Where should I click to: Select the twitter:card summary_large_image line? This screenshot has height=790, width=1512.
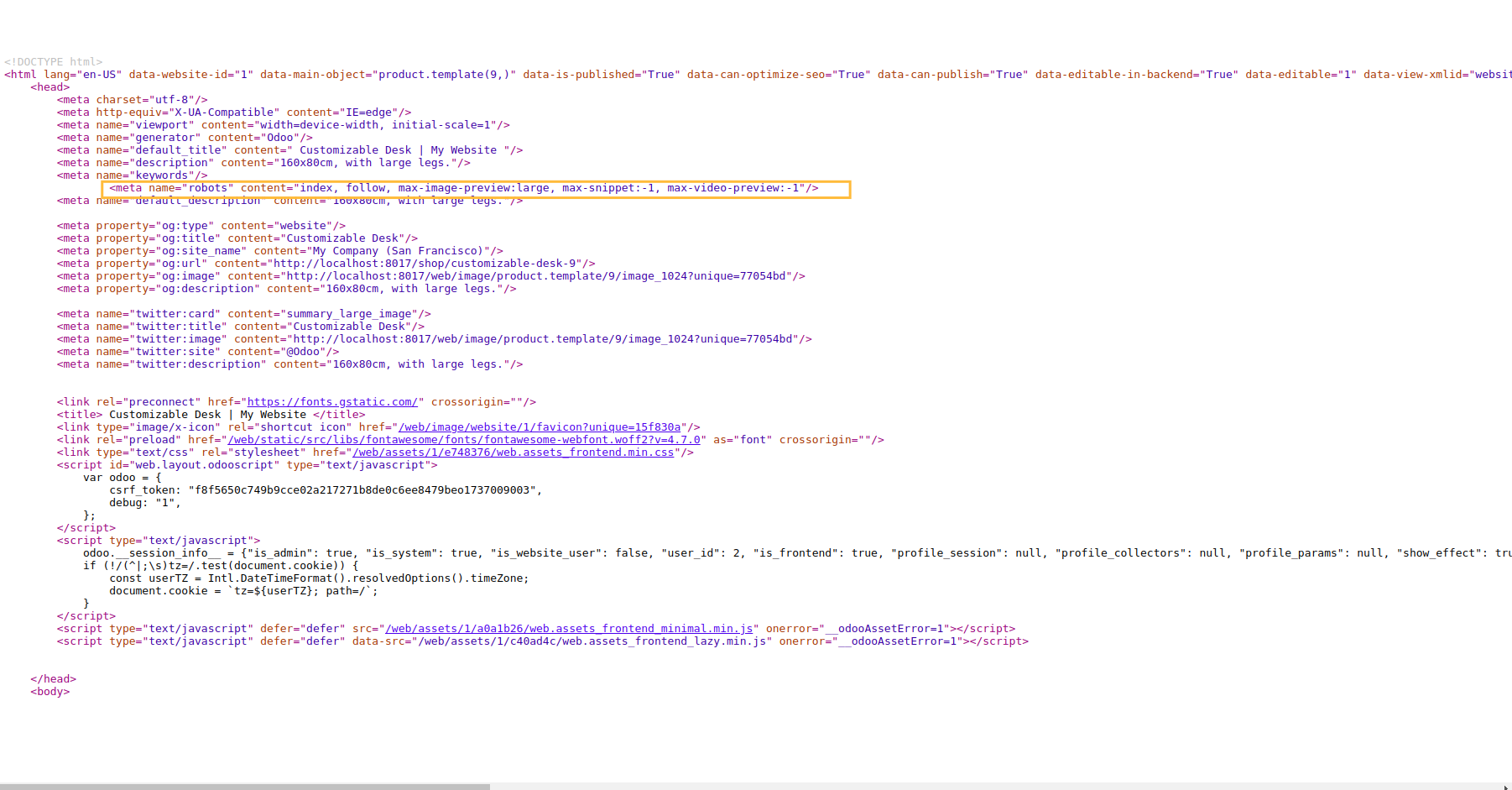click(x=244, y=314)
